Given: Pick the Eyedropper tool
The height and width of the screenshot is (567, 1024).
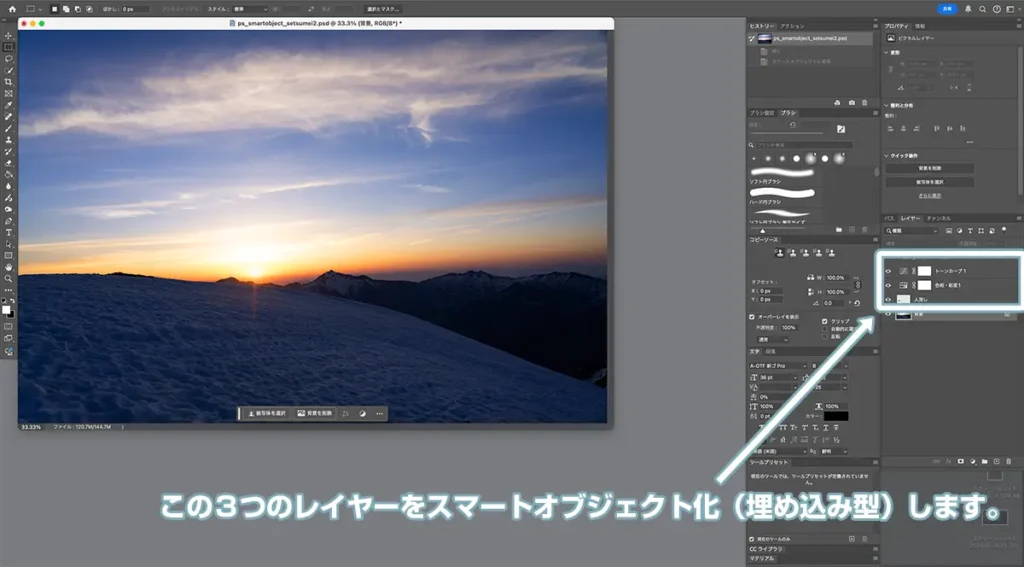Looking at the screenshot, I should pyautogui.click(x=8, y=104).
